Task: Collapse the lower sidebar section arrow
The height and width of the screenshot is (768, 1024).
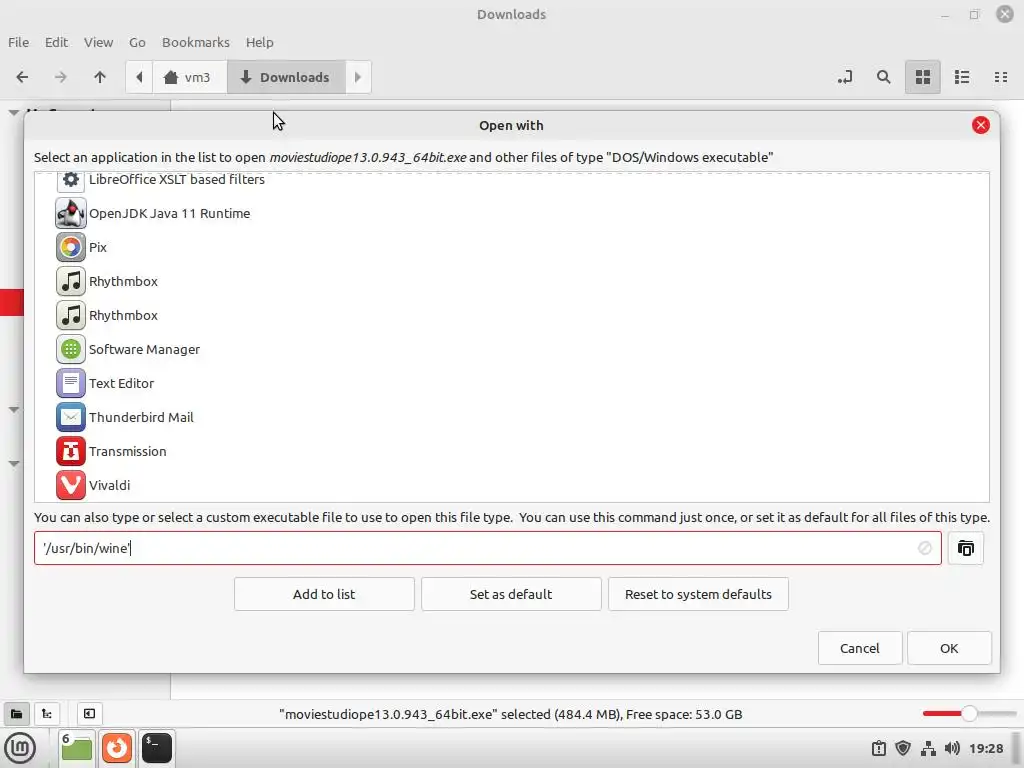Action: pos(13,463)
